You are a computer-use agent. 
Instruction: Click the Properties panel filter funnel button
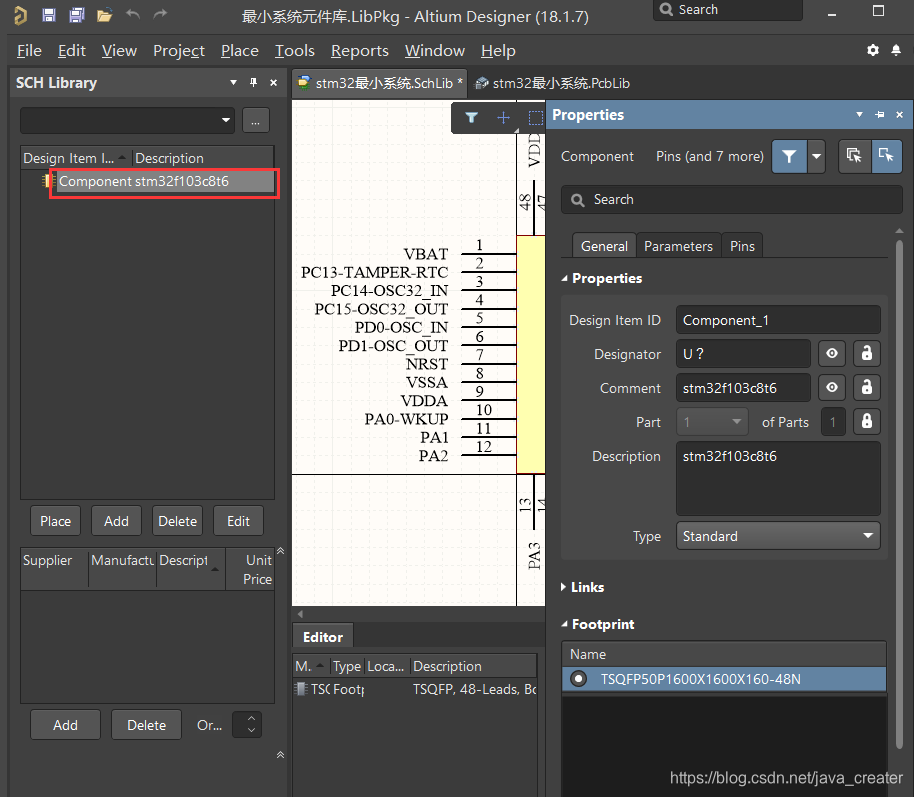[789, 156]
